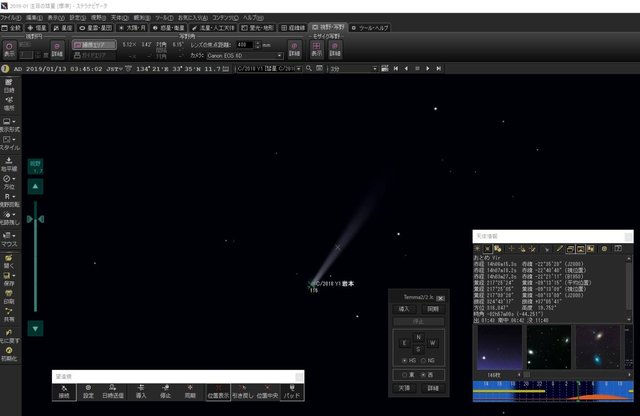Open the time step dropdown
640x416 pixels.
coord(354,69)
